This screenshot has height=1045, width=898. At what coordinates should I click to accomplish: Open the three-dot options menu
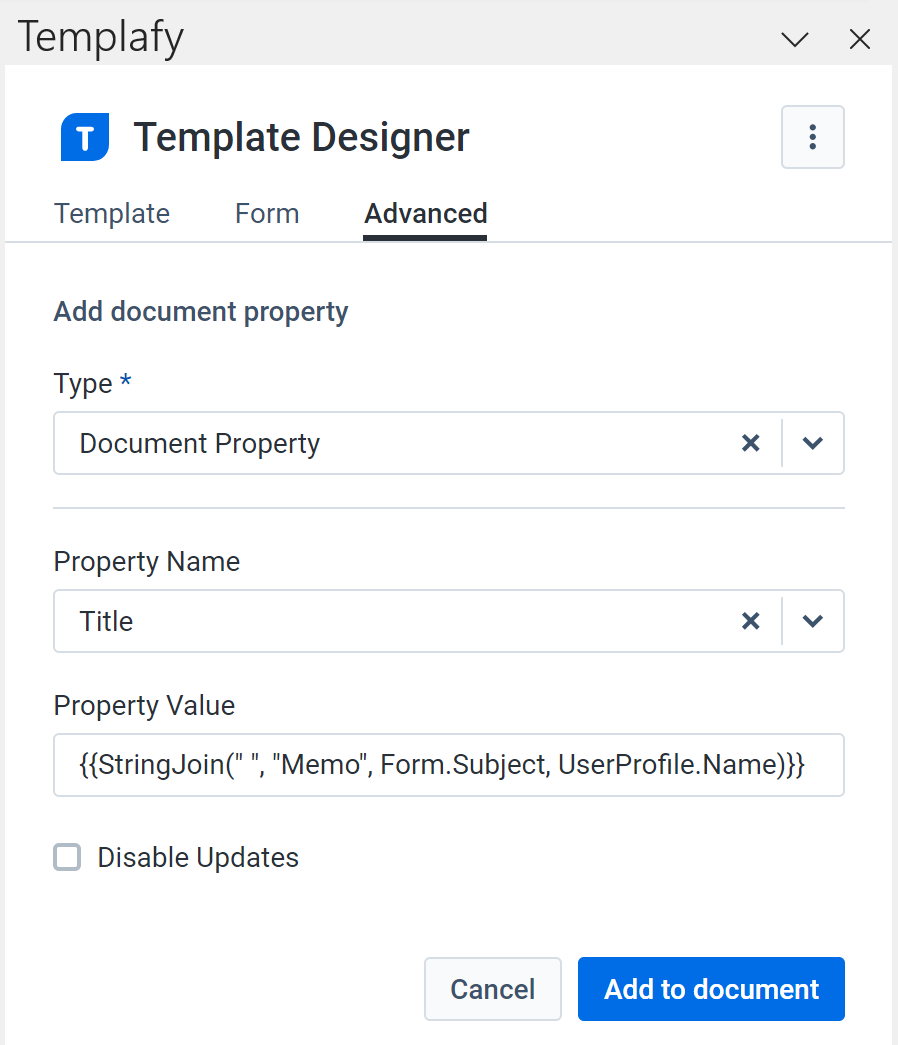tap(812, 137)
